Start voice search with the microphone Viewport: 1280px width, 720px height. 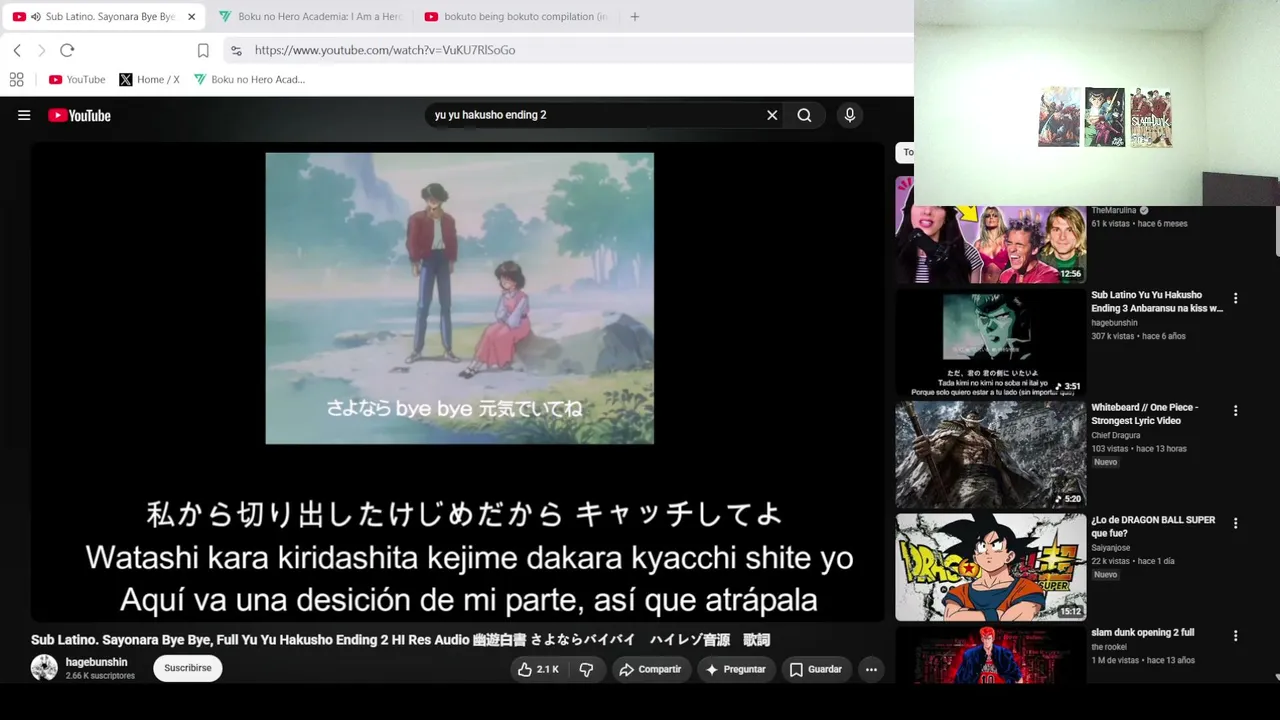coord(850,115)
